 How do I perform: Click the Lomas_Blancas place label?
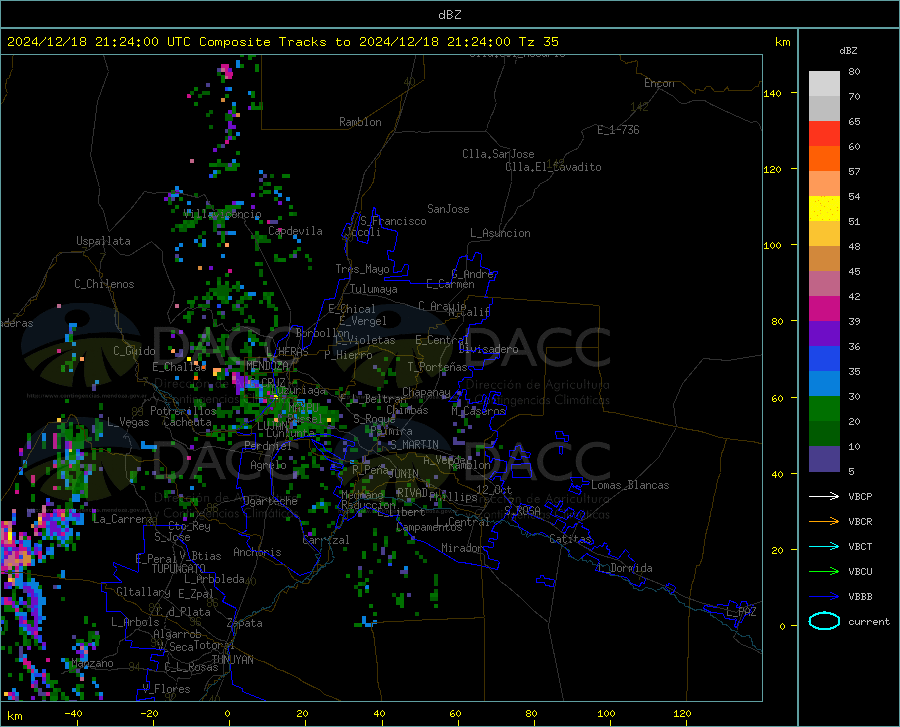630,485
